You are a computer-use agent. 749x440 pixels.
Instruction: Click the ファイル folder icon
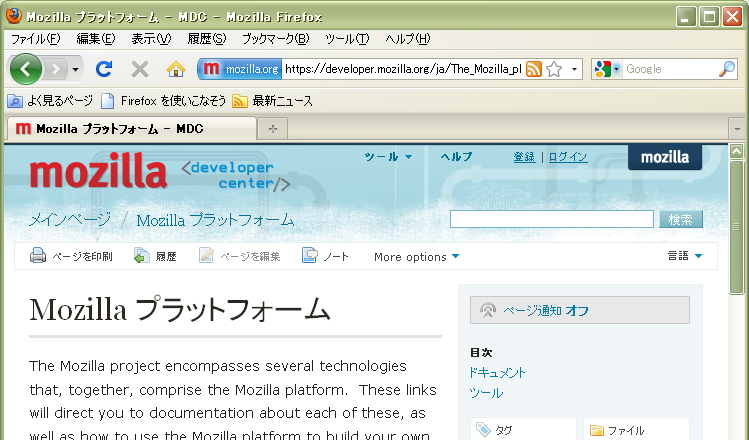pyautogui.click(x=597, y=430)
